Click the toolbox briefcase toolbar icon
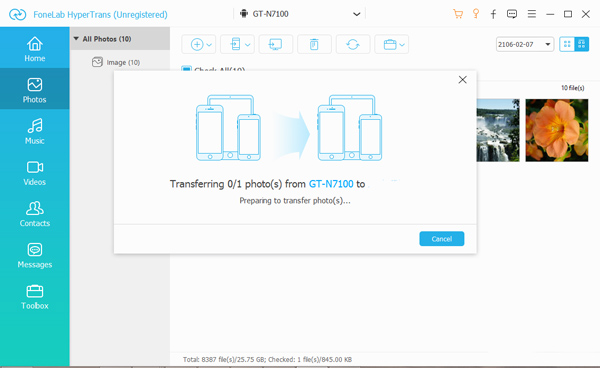Viewport: 600px width, 368px height. [x=390, y=44]
